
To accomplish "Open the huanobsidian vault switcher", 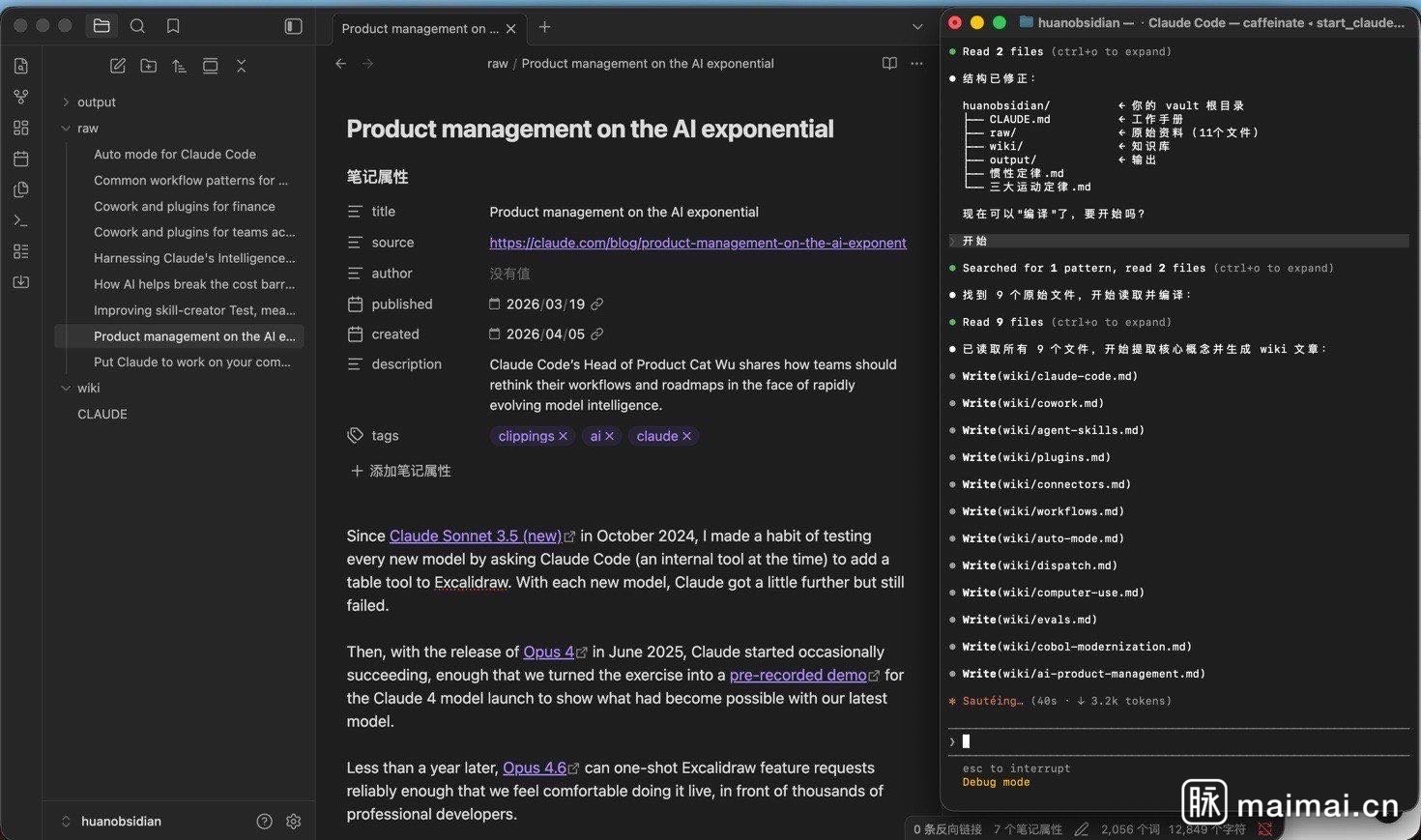I will coord(112,821).
